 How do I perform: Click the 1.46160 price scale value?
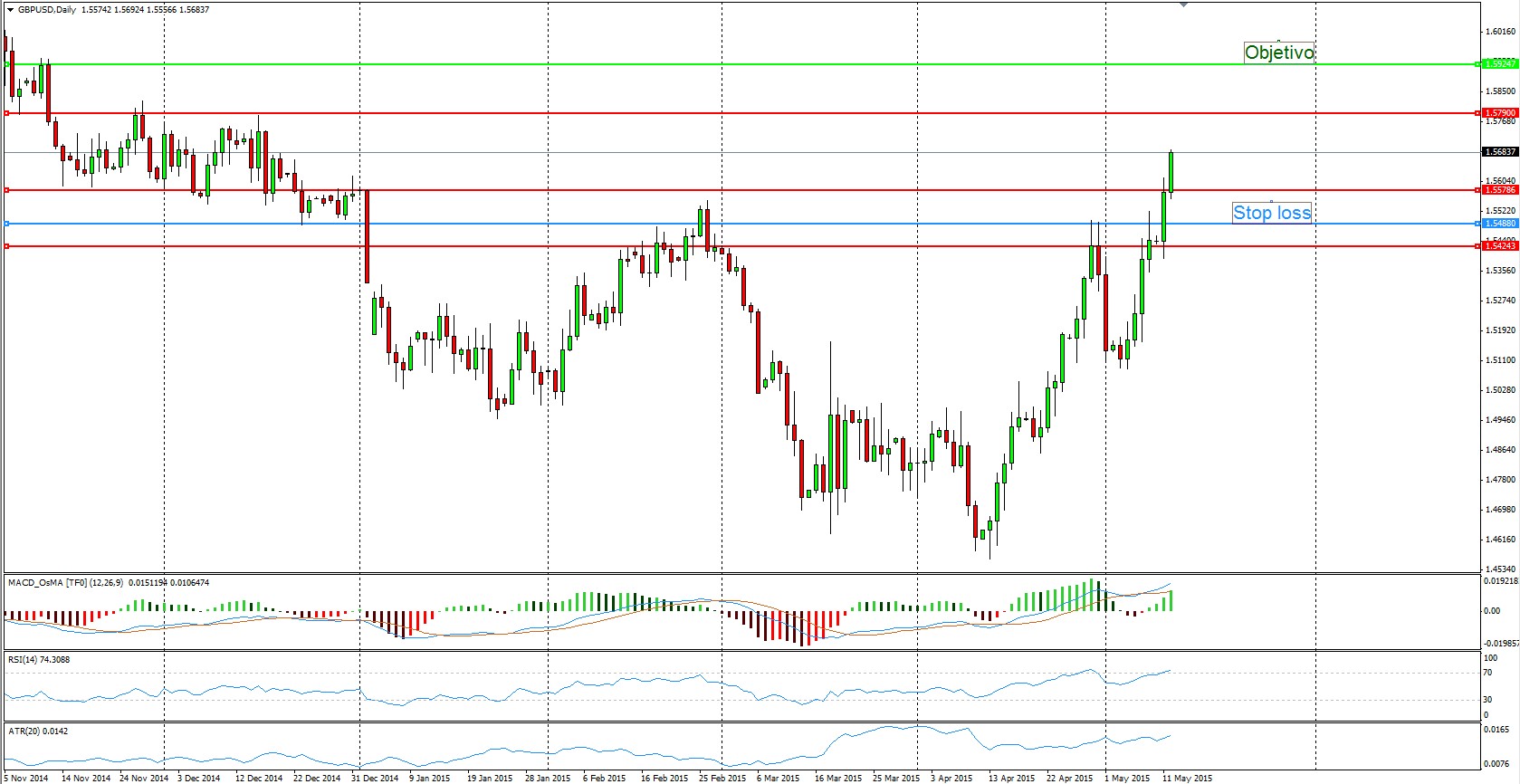point(1500,540)
